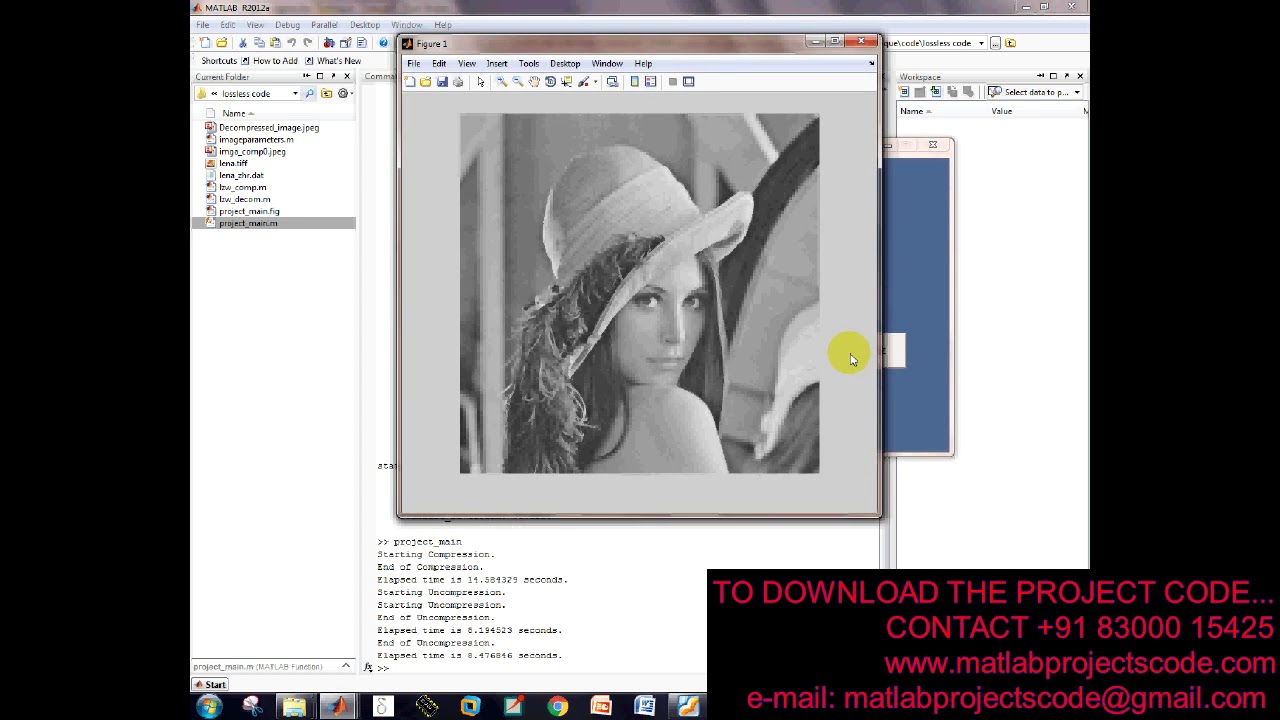
Task: Activate the Zoom Out tool in Figure 1
Action: click(518, 82)
